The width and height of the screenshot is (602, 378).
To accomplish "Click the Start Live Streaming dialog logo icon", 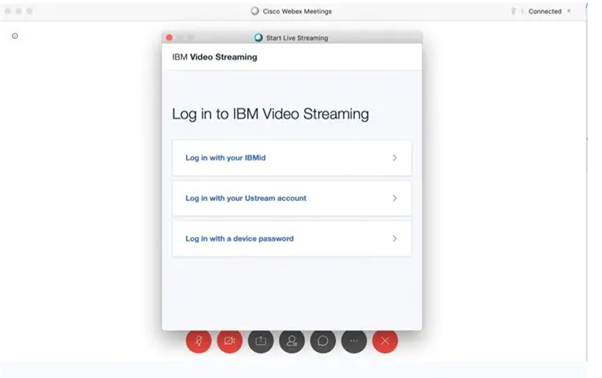I will click(258, 38).
